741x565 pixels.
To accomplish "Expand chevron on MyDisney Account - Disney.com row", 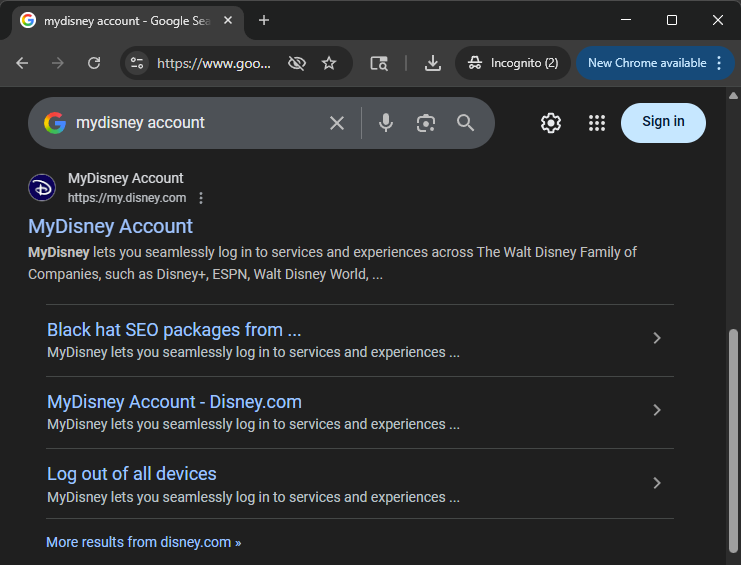I will coord(657,410).
